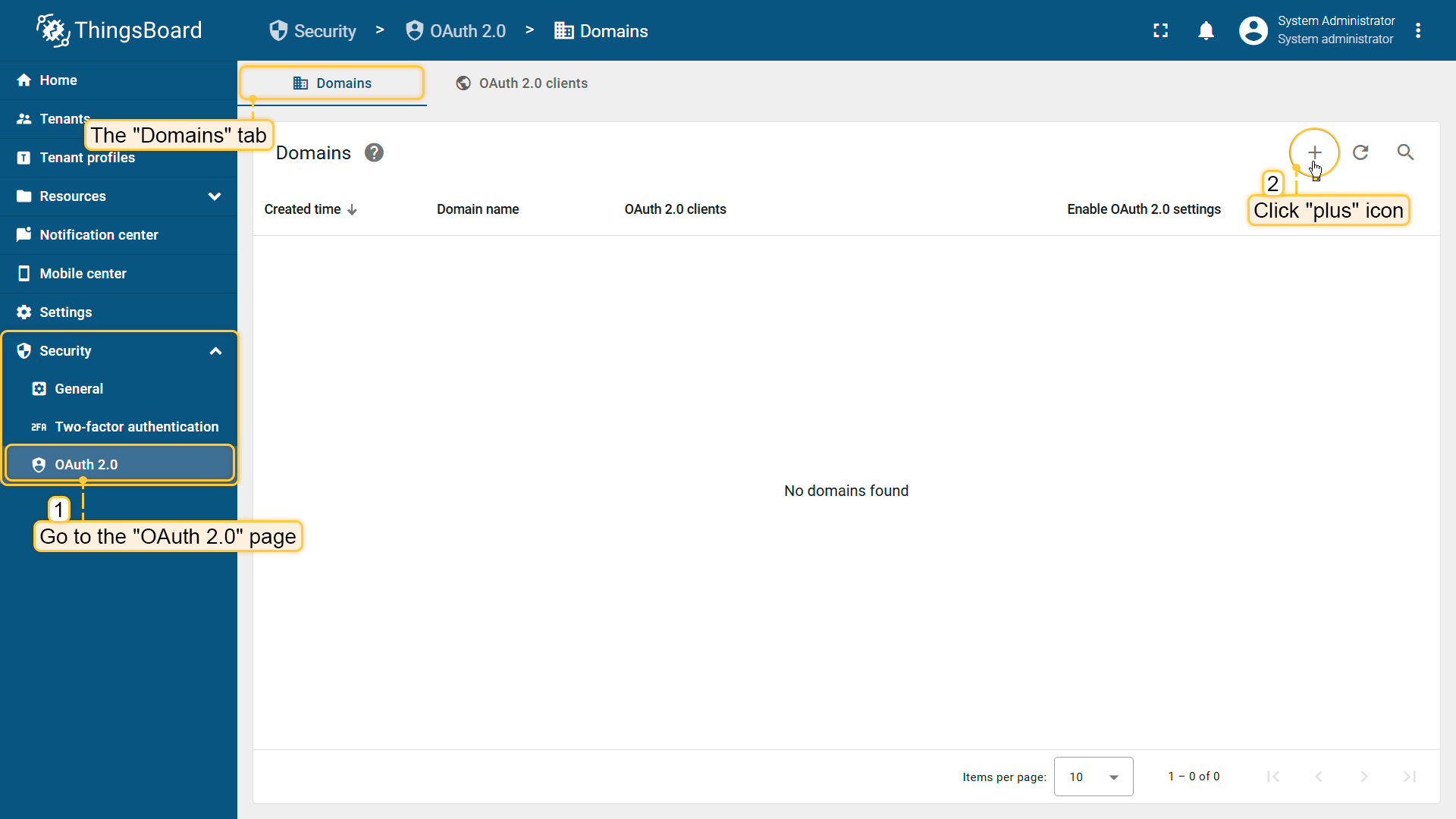Open notifications bell icon
This screenshot has height=819, width=1456.
[1206, 30]
